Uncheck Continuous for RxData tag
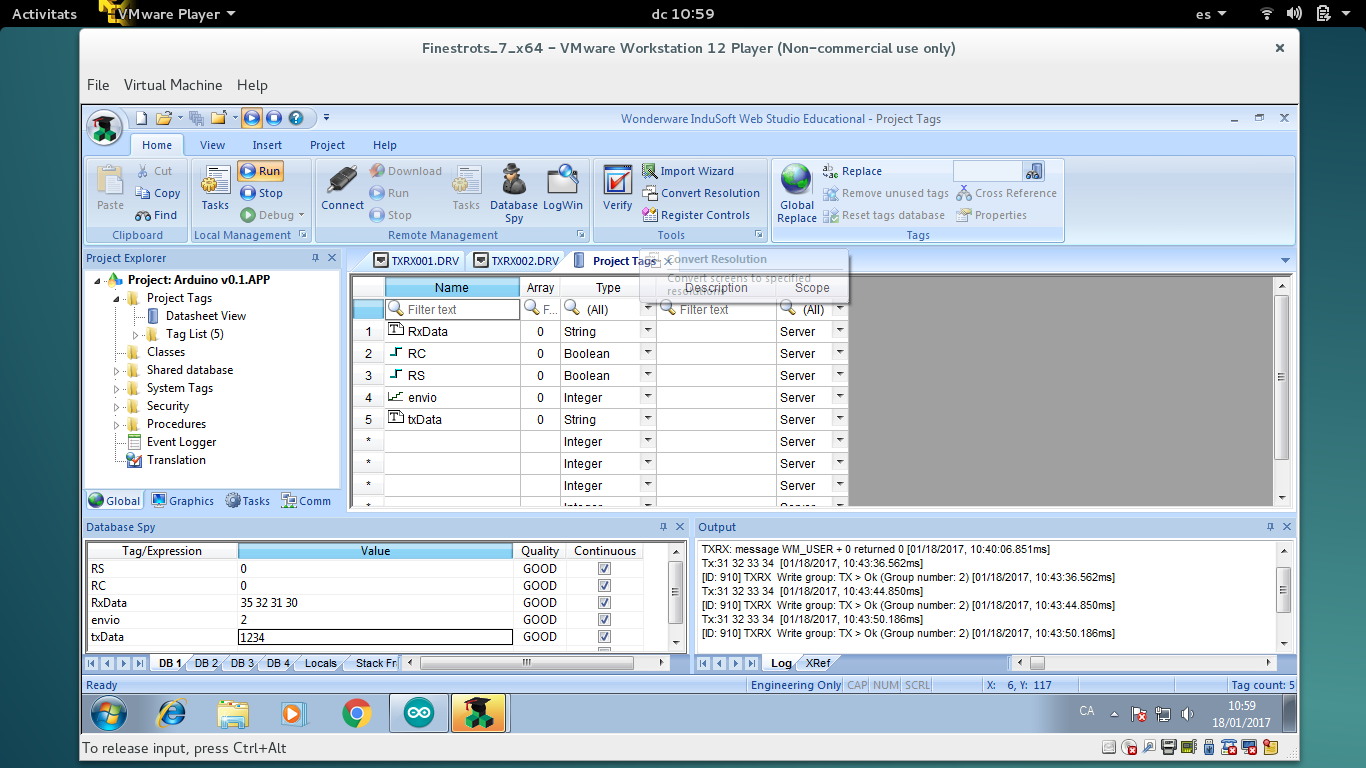 coord(604,603)
